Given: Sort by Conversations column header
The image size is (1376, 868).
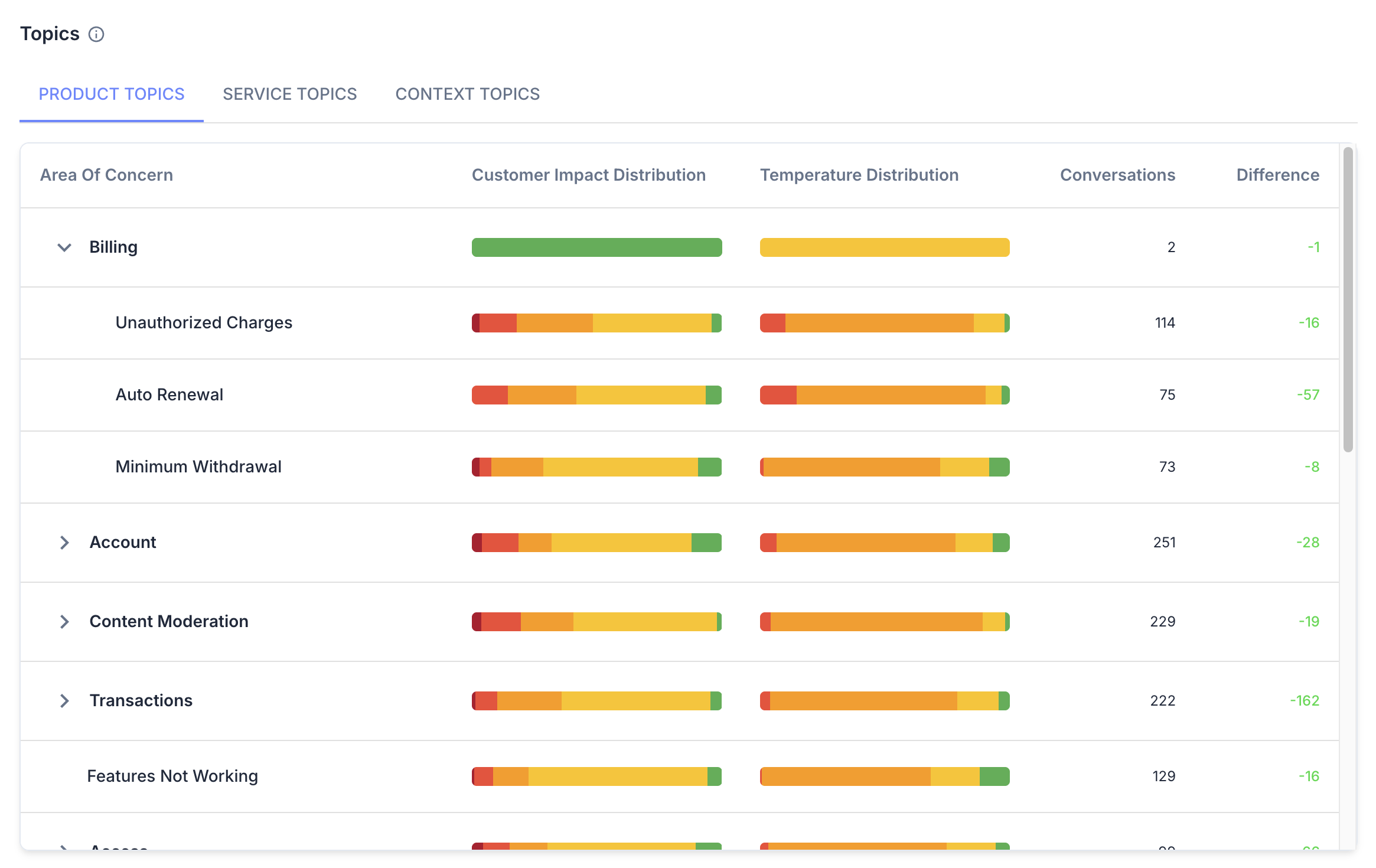Looking at the screenshot, I should [1117, 175].
